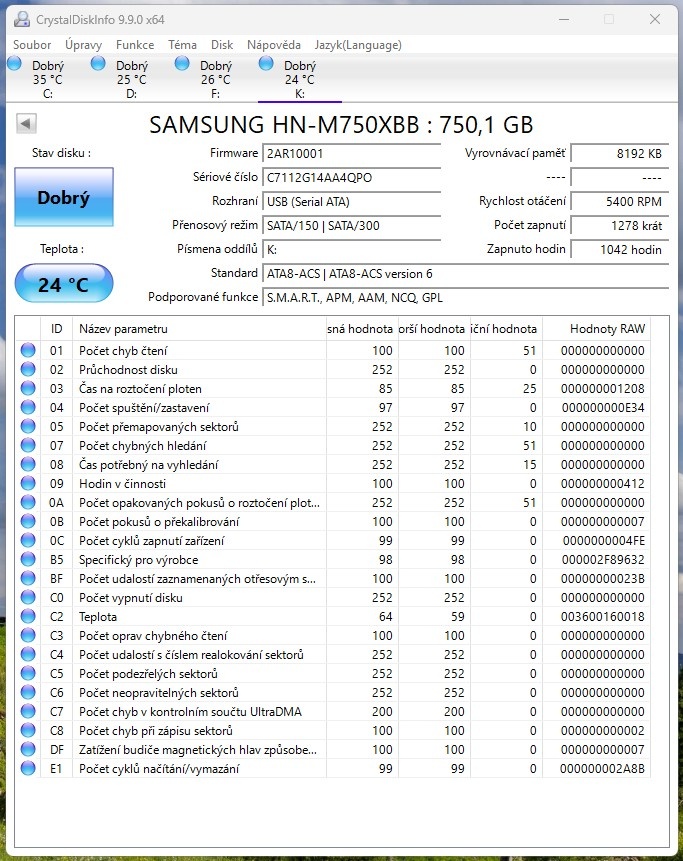This screenshot has width=683, height=861.
Task: Click the blue status dot of attribute E1
Action: coord(28,768)
